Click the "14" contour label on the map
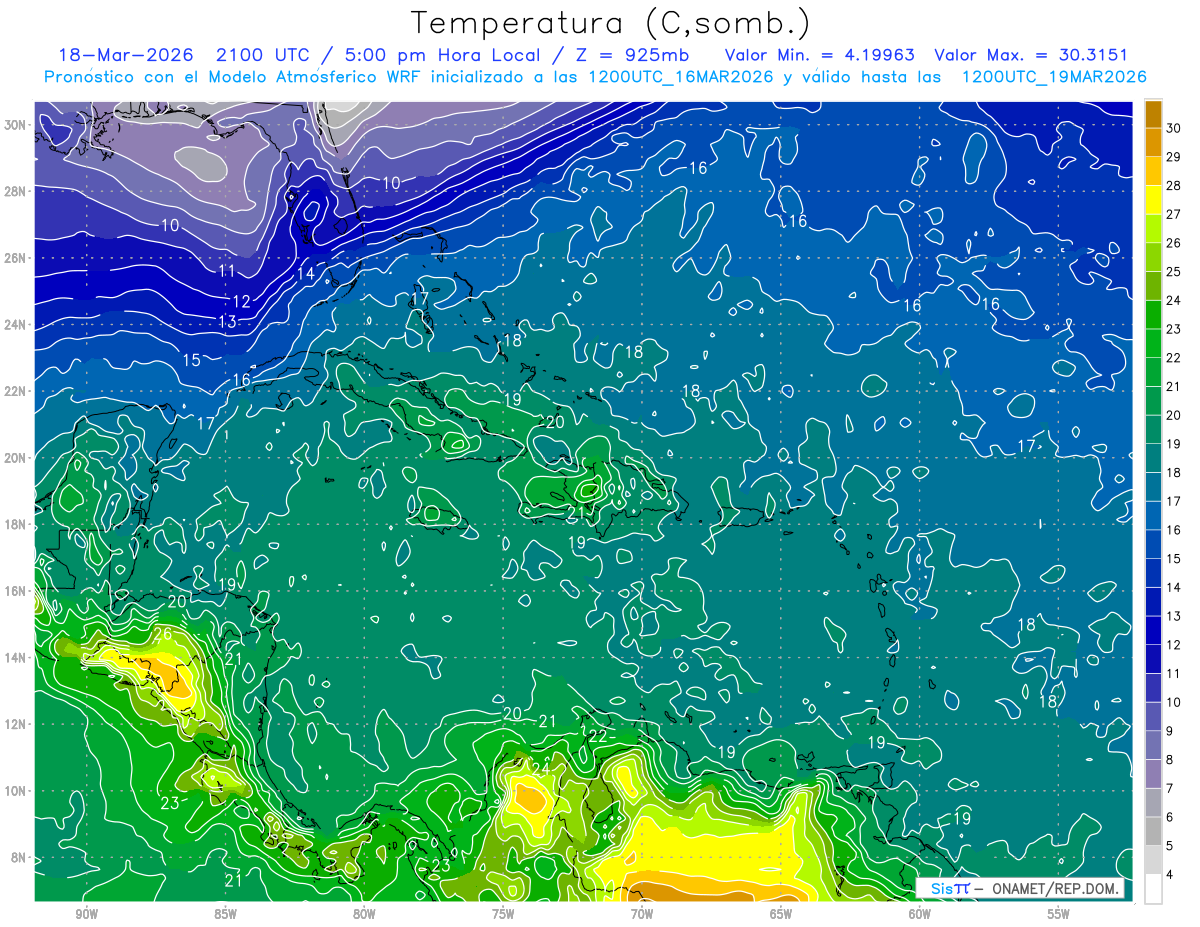The height and width of the screenshot is (927, 1200). 306,273
